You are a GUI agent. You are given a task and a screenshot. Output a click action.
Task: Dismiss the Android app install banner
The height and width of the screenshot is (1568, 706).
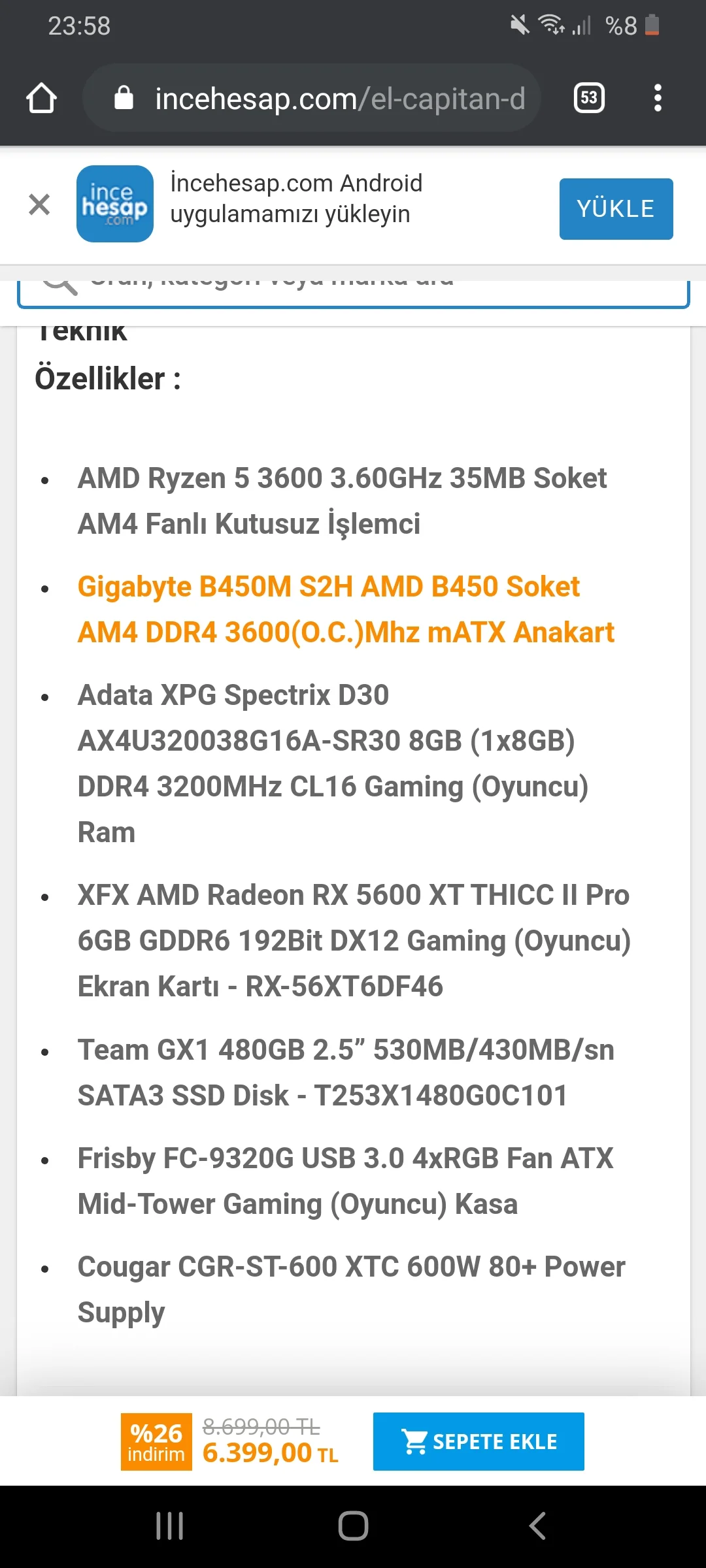tap(39, 204)
